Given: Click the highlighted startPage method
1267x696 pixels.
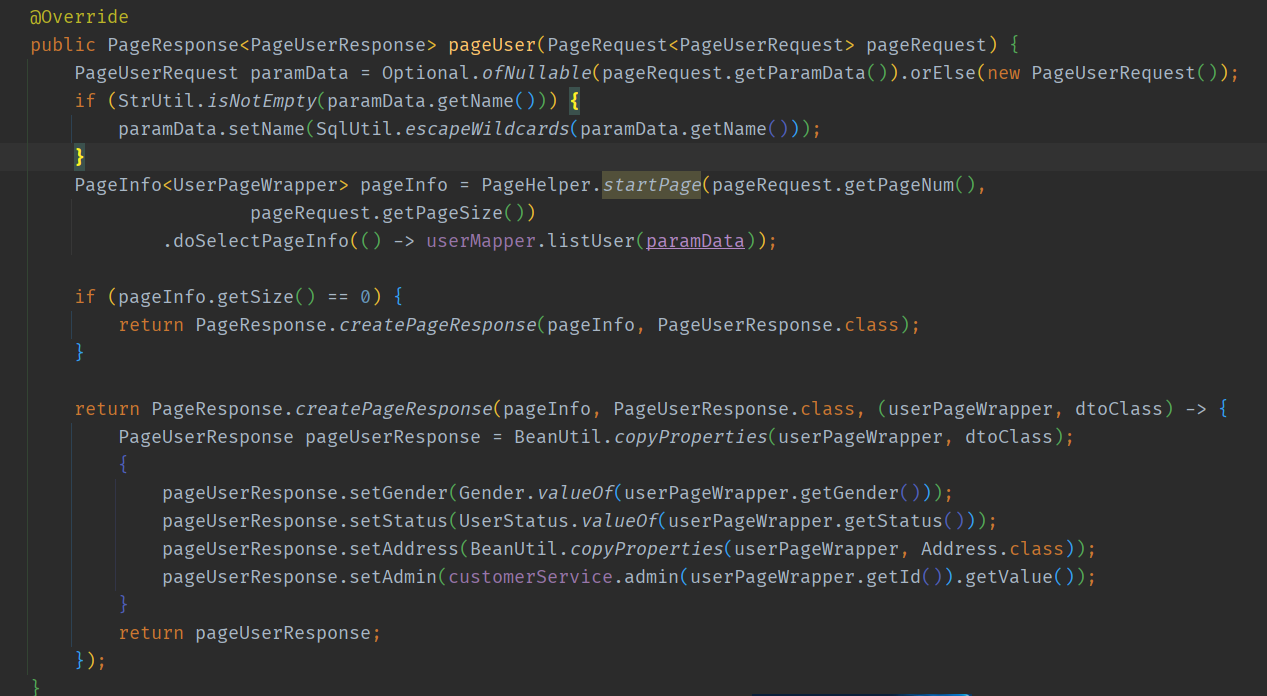Looking at the screenshot, I should click(x=651, y=185).
